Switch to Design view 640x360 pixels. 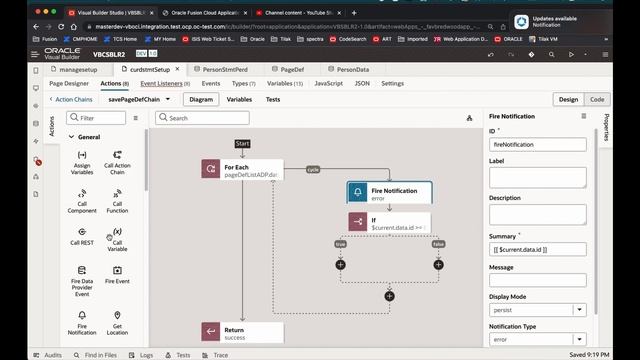coord(568,99)
